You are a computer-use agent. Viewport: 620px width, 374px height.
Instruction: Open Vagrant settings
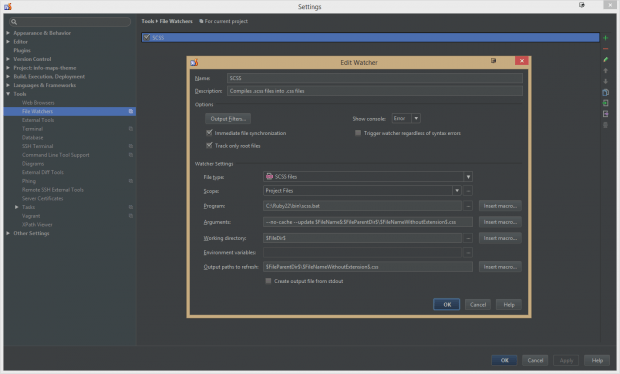pyautogui.click(x=31, y=215)
